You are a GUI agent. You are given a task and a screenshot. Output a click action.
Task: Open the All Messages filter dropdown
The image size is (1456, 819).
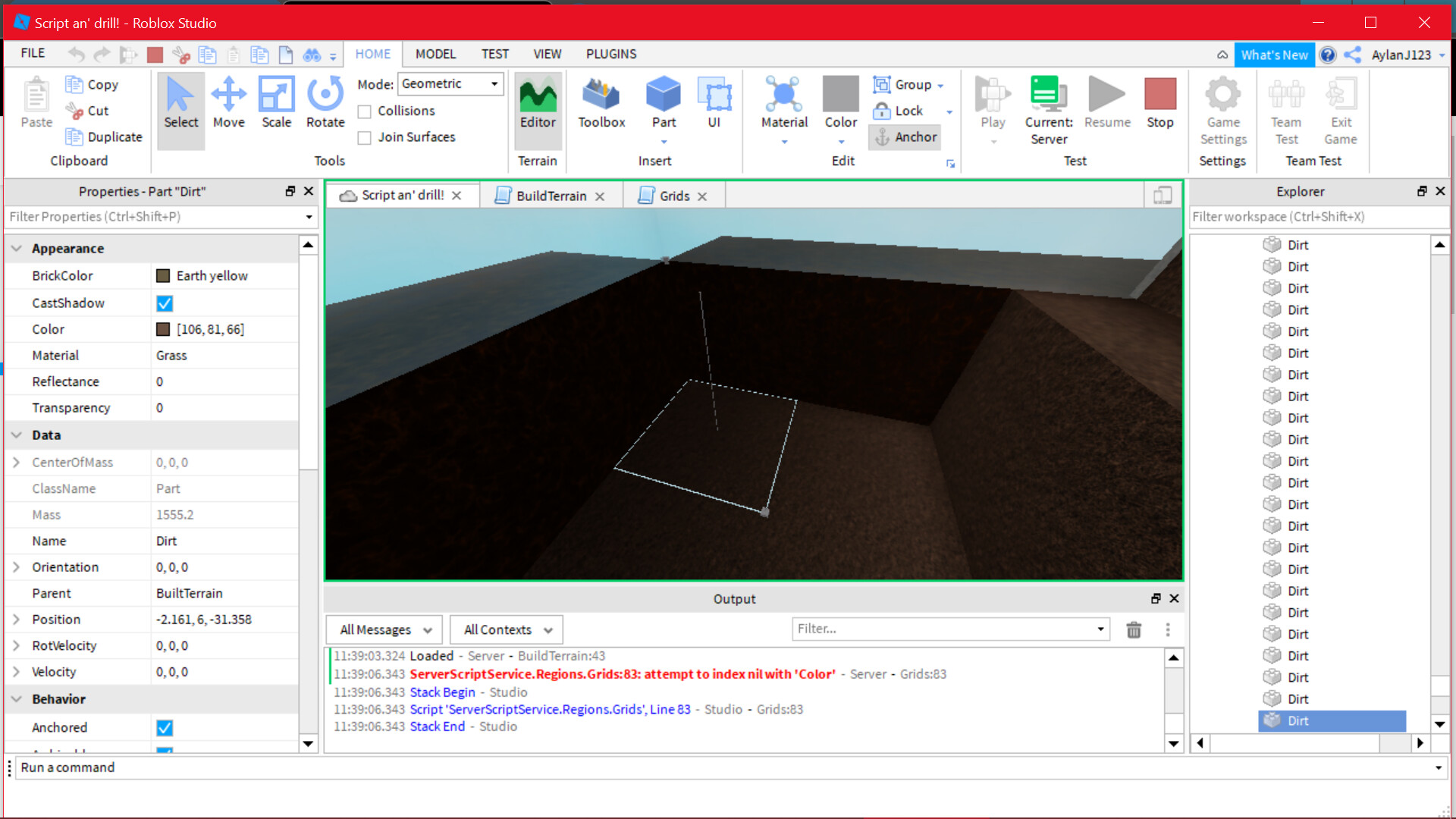click(384, 629)
